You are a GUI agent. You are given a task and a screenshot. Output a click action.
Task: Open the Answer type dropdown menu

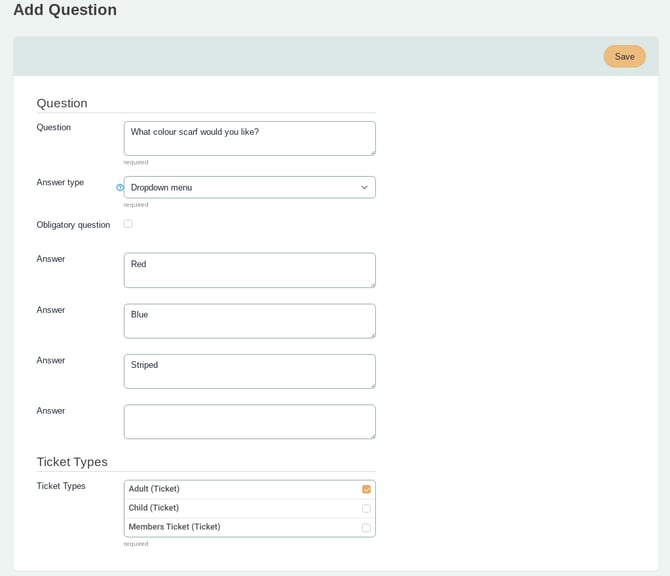point(249,187)
